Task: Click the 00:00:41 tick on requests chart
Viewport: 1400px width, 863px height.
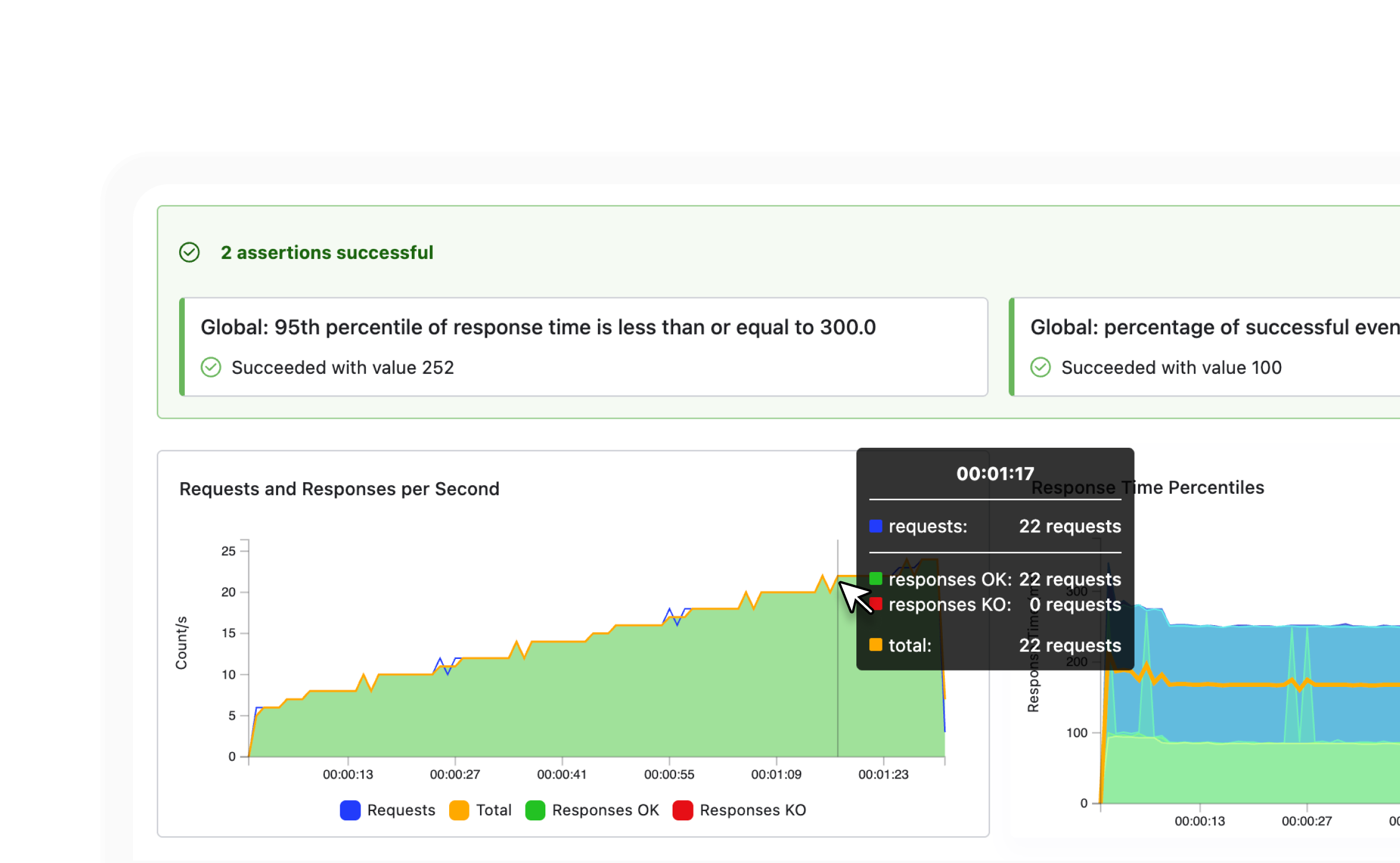Action: tap(562, 774)
